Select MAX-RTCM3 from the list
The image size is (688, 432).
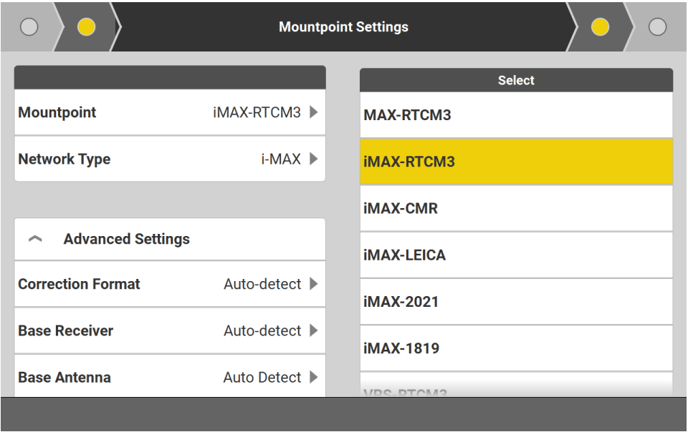point(516,115)
